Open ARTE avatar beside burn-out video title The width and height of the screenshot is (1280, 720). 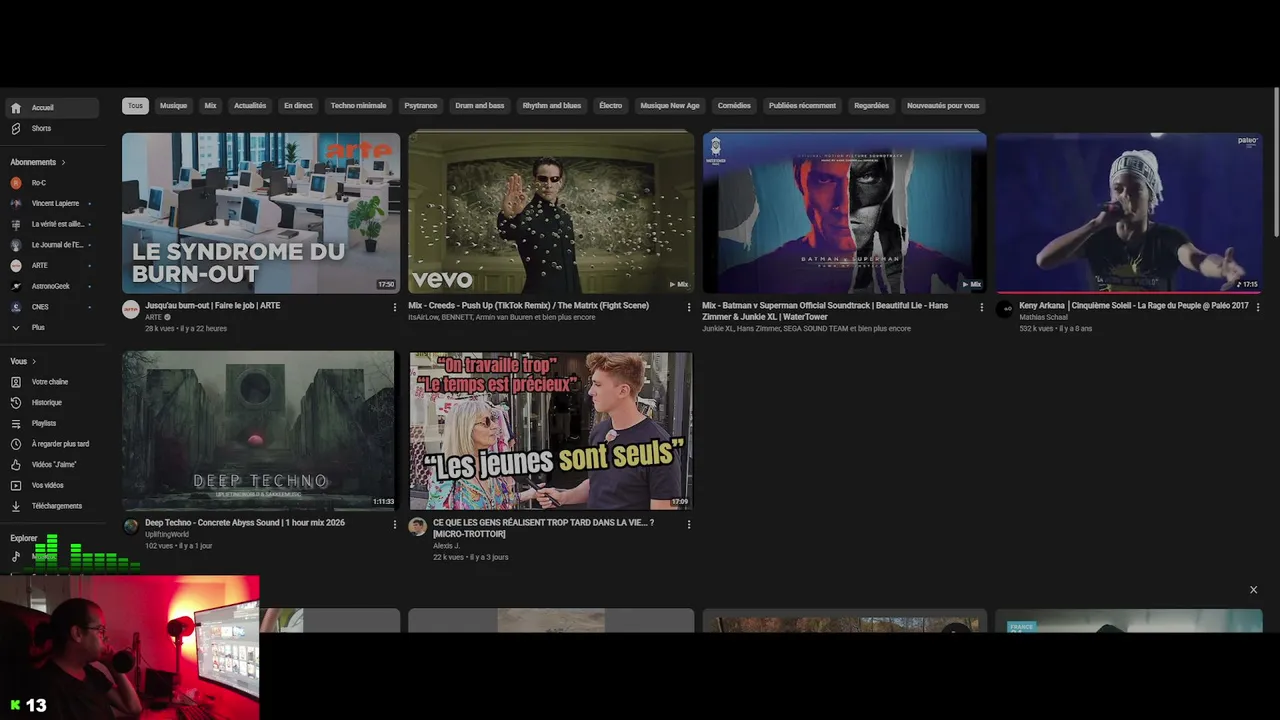pyautogui.click(x=131, y=310)
